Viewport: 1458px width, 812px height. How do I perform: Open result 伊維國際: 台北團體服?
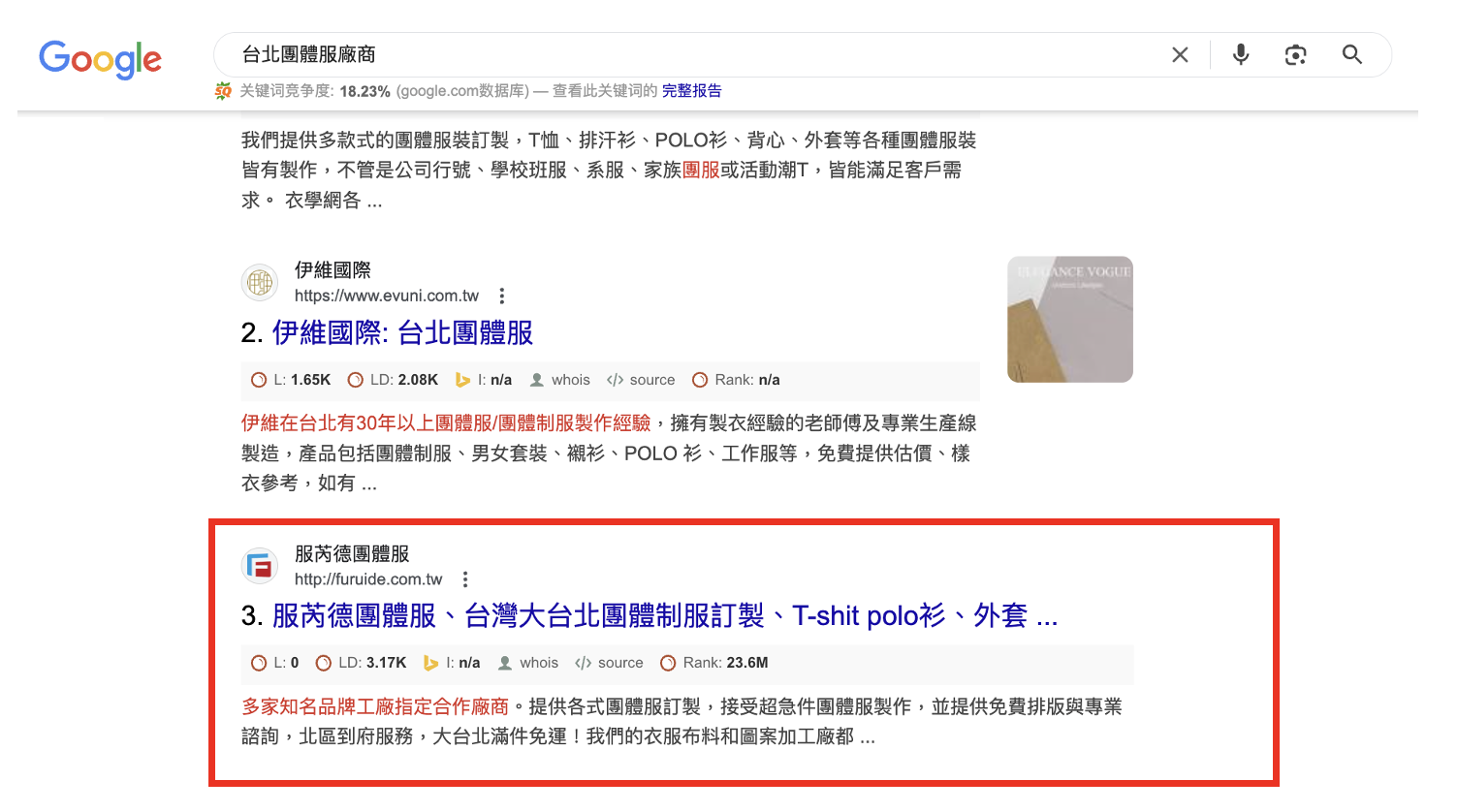point(402,333)
